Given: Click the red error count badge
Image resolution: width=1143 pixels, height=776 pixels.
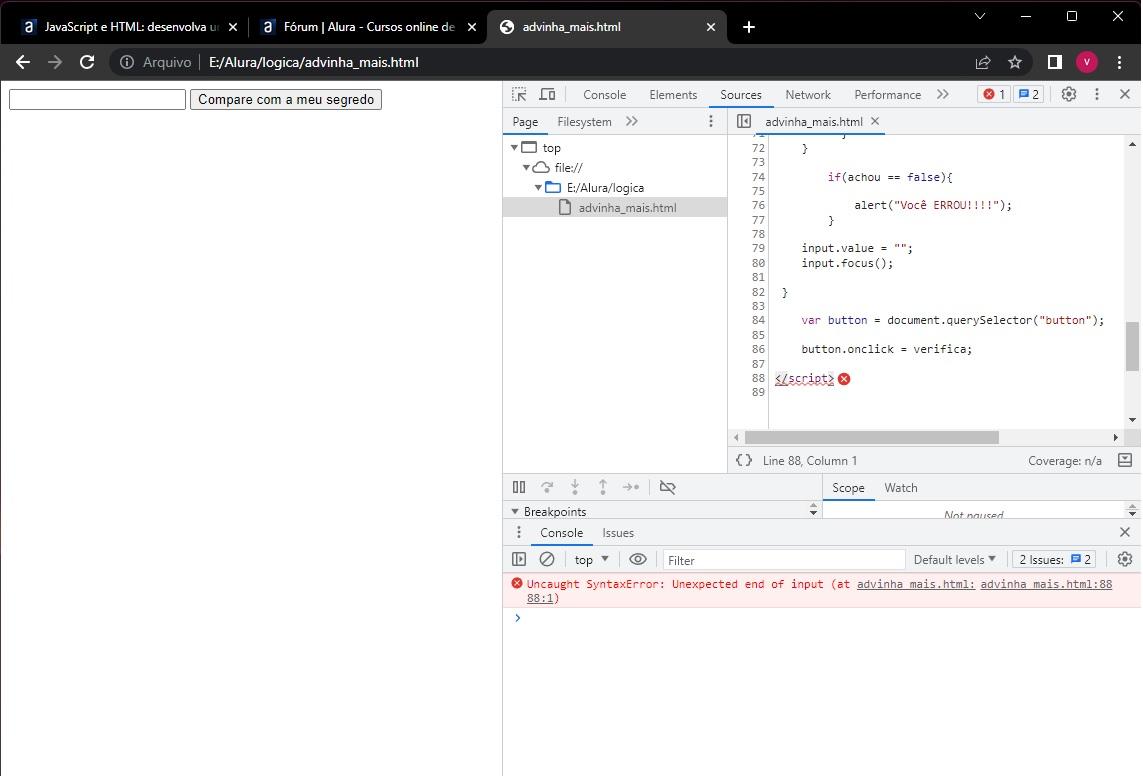Looking at the screenshot, I should 994,94.
